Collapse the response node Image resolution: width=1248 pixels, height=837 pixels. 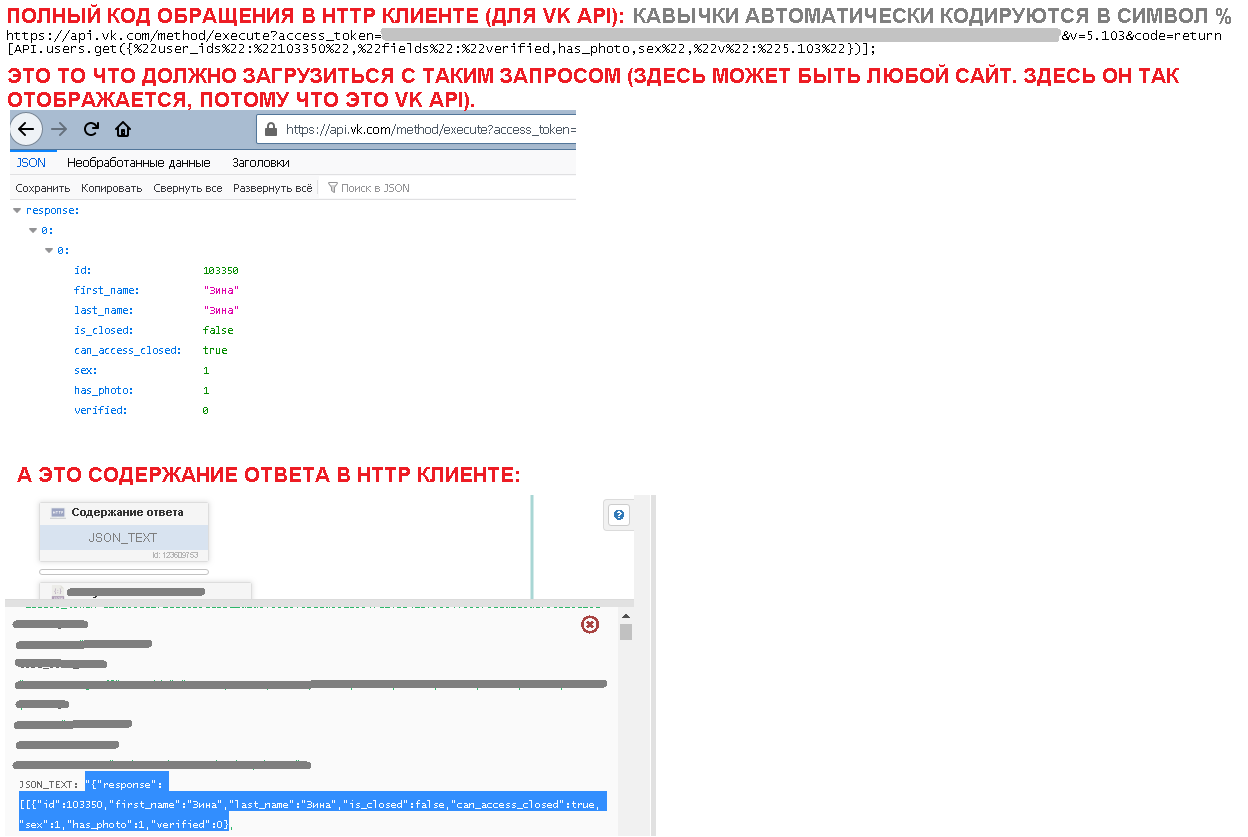[17, 210]
